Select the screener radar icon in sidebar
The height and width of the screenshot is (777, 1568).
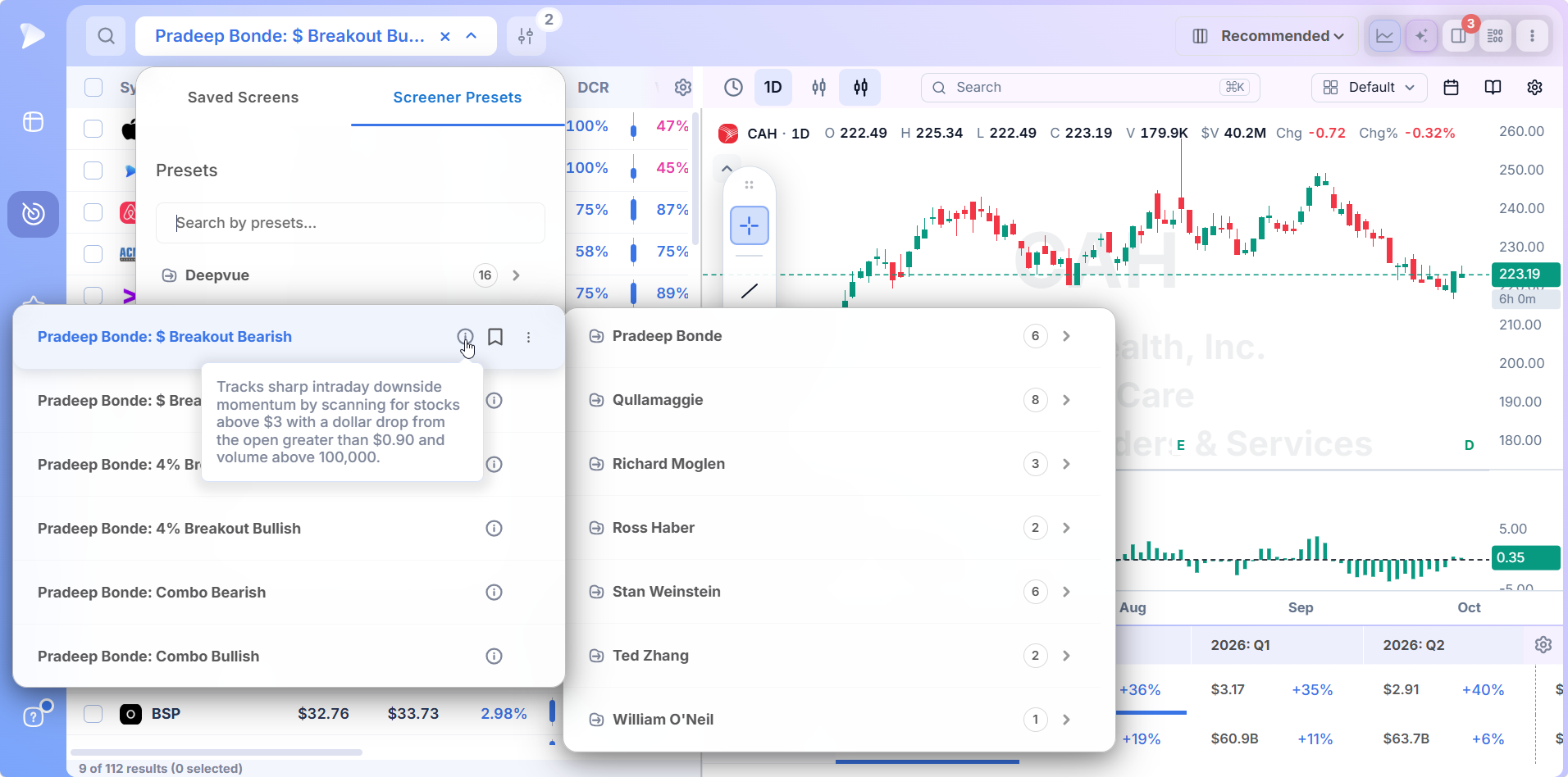pos(33,214)
